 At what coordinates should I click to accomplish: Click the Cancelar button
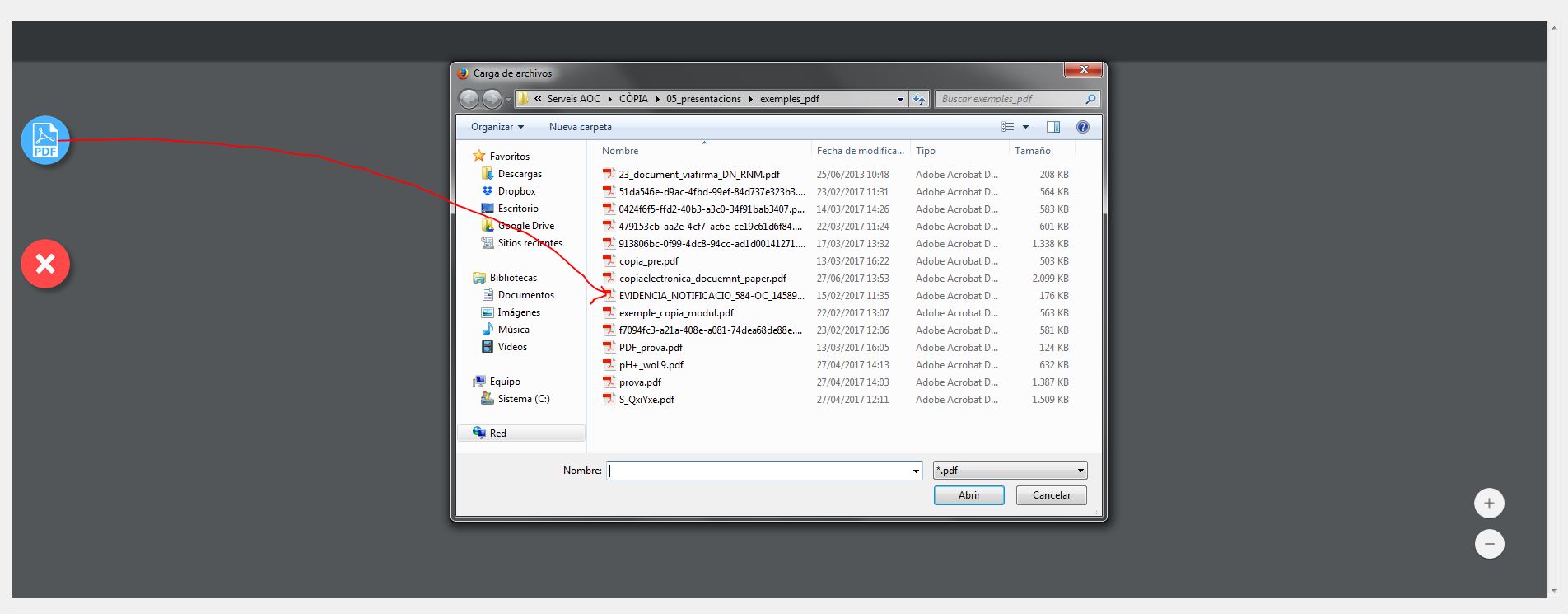tap(1051, 495)
